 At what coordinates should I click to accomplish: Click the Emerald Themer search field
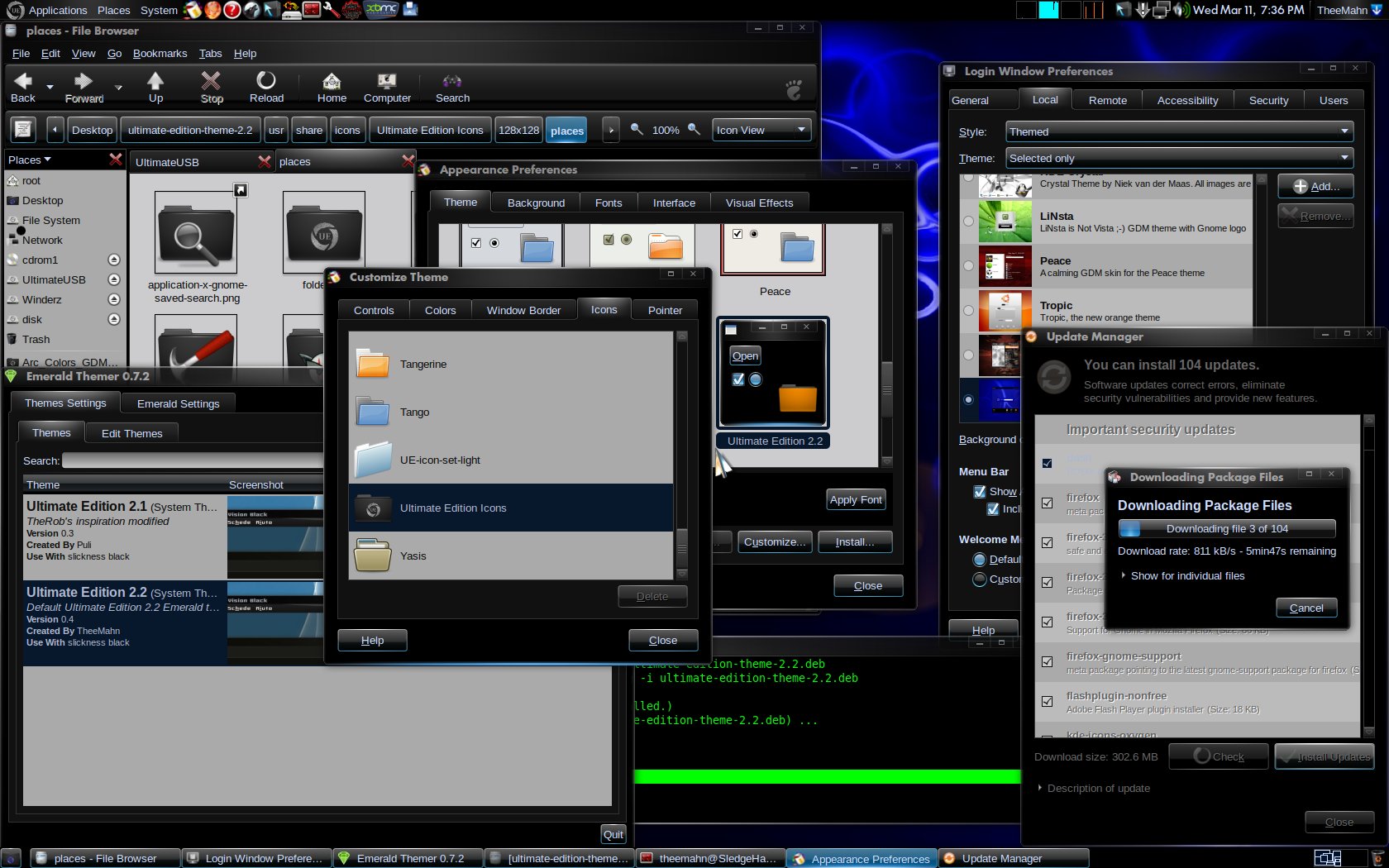192,460
